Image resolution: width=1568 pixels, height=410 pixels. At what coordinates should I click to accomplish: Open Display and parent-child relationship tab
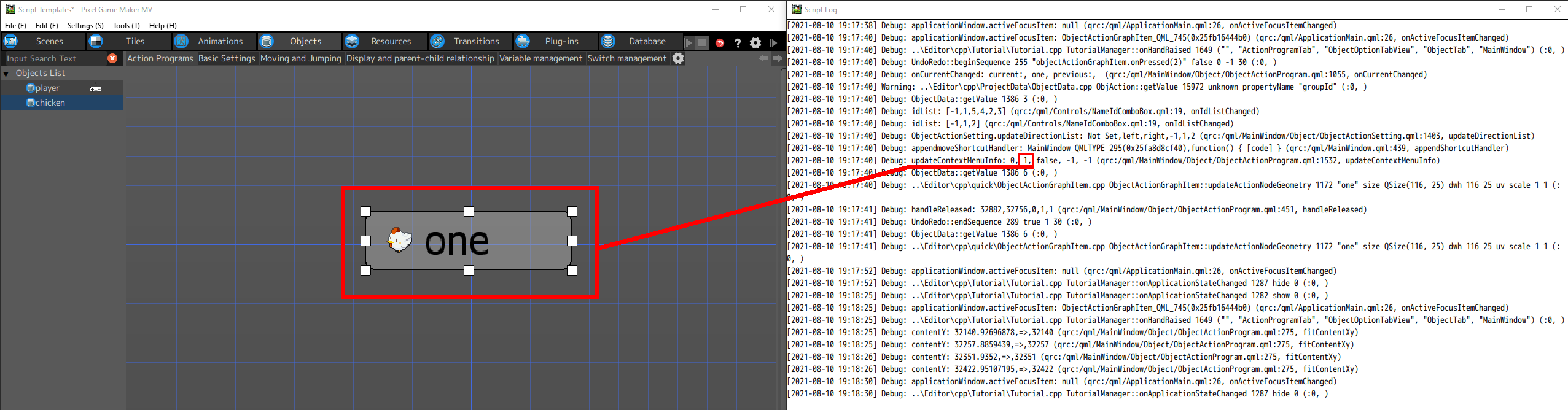[x=420, y=58]
